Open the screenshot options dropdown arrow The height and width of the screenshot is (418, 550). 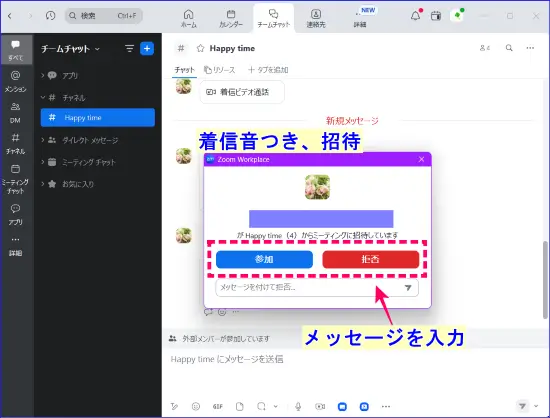pos(276,406)
